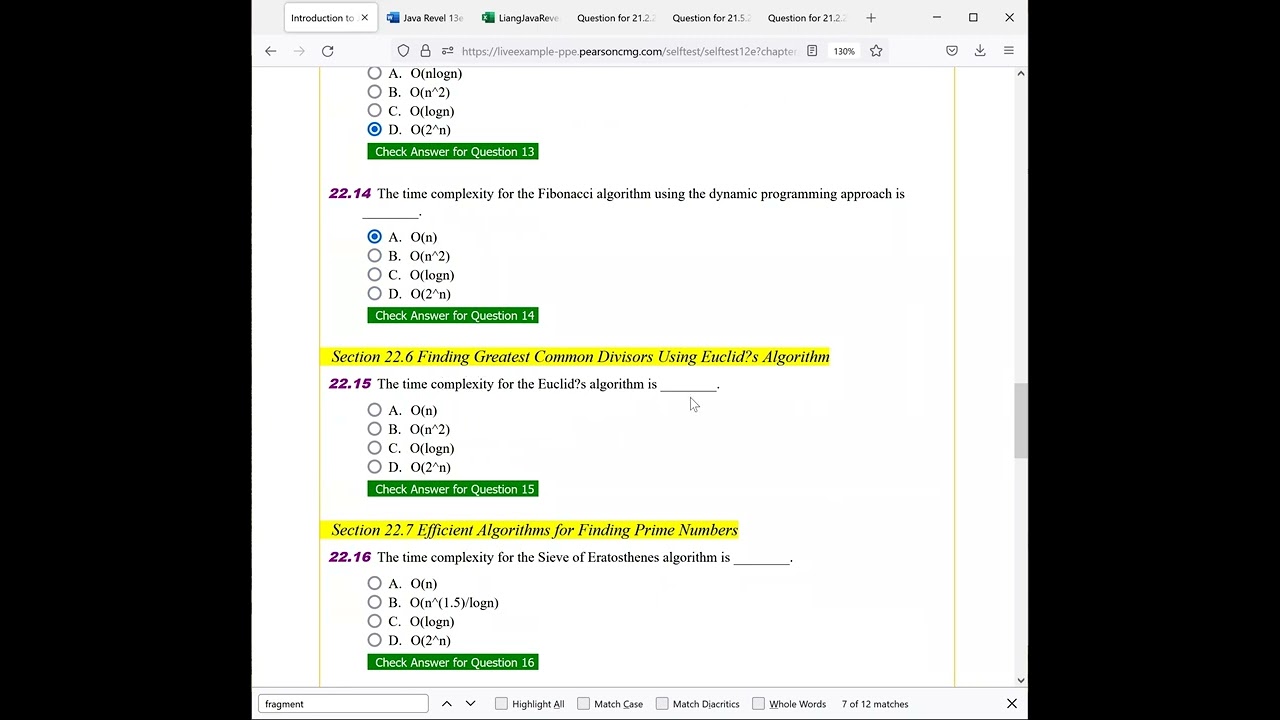This screenshot has height=720, width=1280.
Task: Click Section 22.6 Euclid's Algorithm heading
Action: [580, 357]
